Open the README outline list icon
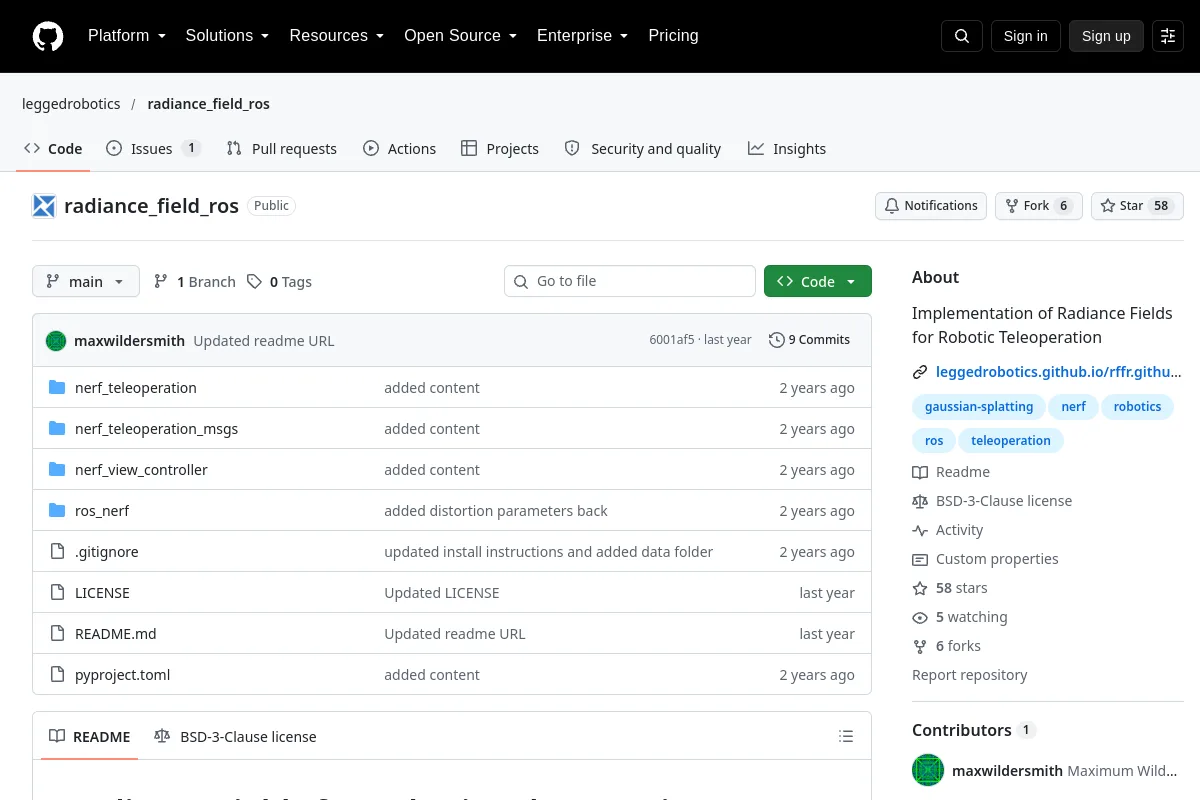This screenshot has width=1200, height=800. (x=846, y=737)
